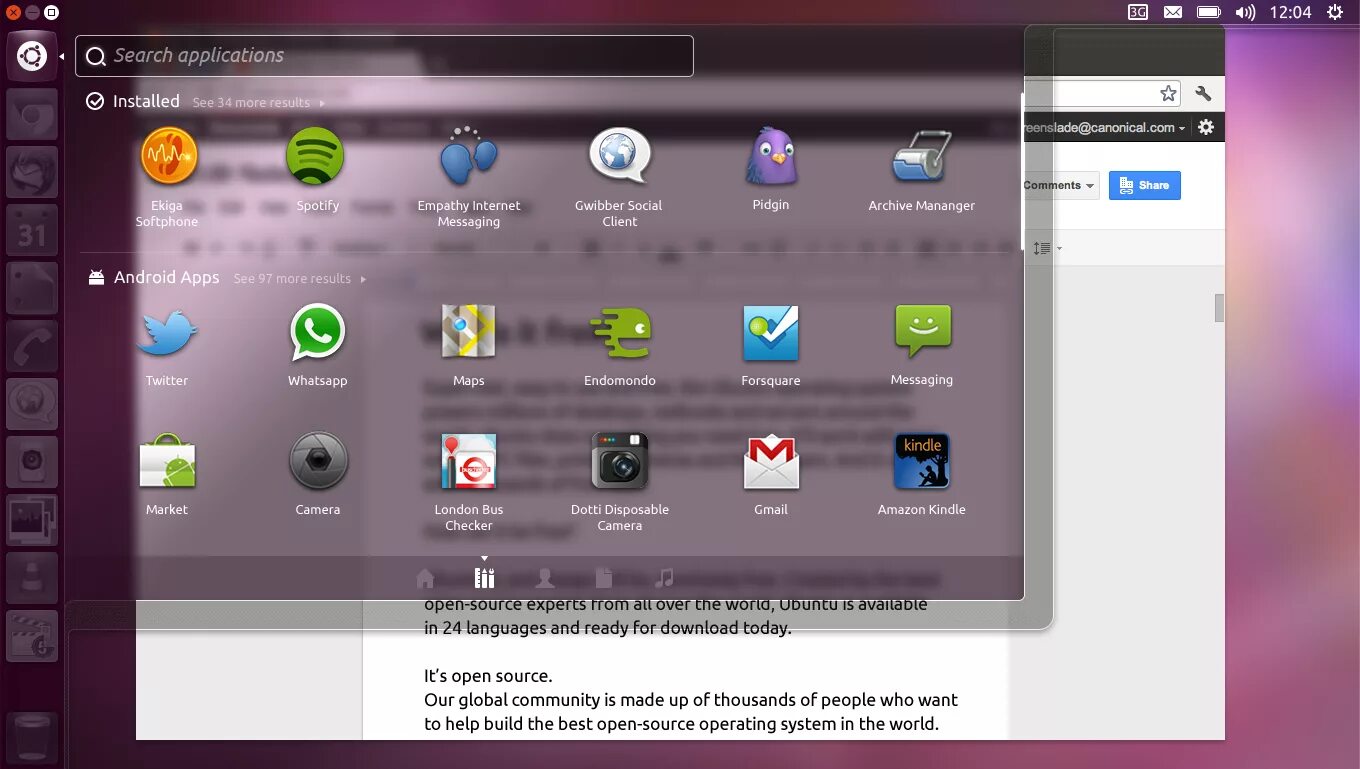The height and width of the screenshot is (769, 1360).
Task: Start the Pidgin messenger app
Action: (771, 157)
